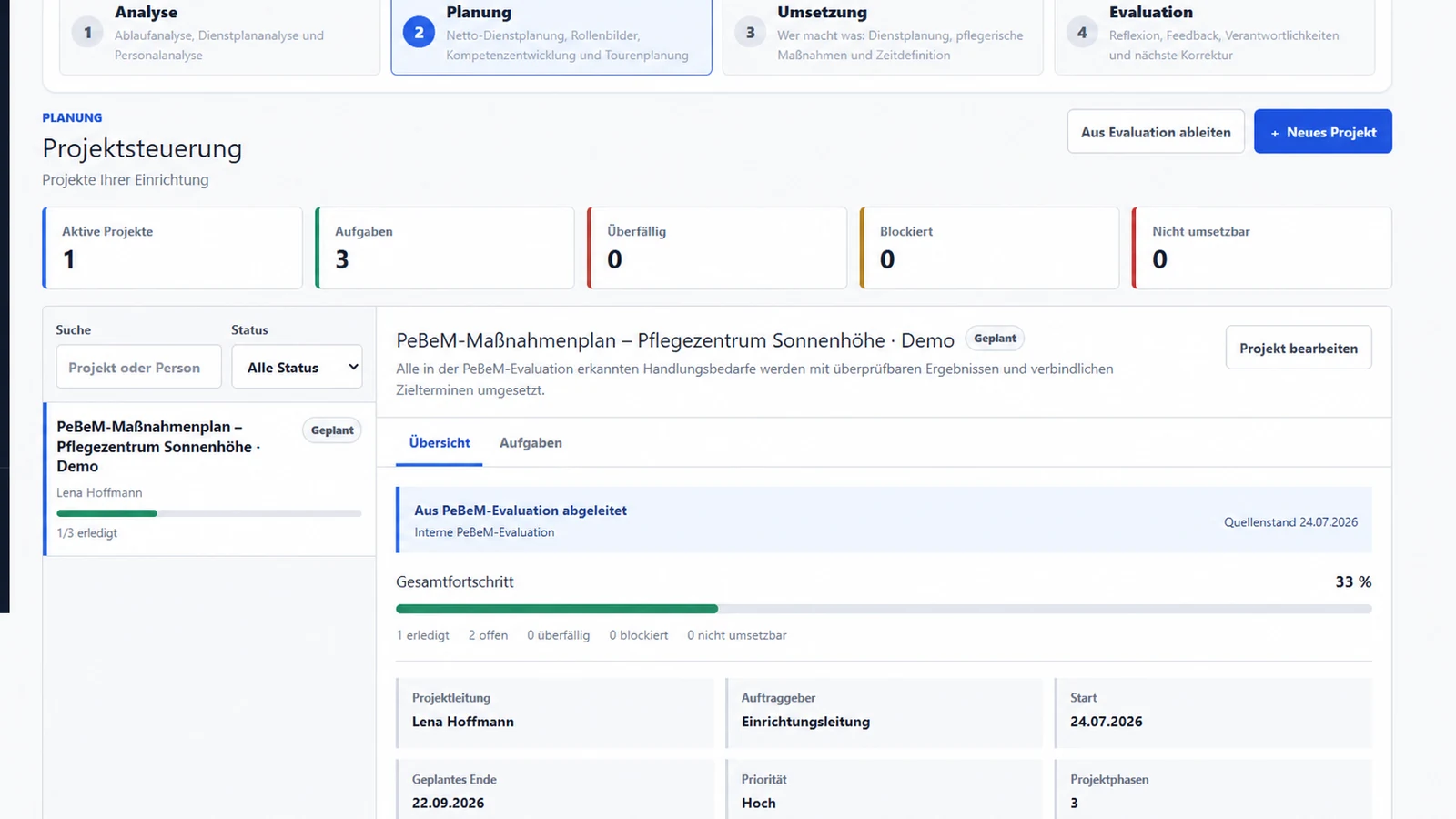The width and height of the screenshot is (1456, 819).
Task: Click Lena Hoffmann name in project list
Action: click(99, 492)
